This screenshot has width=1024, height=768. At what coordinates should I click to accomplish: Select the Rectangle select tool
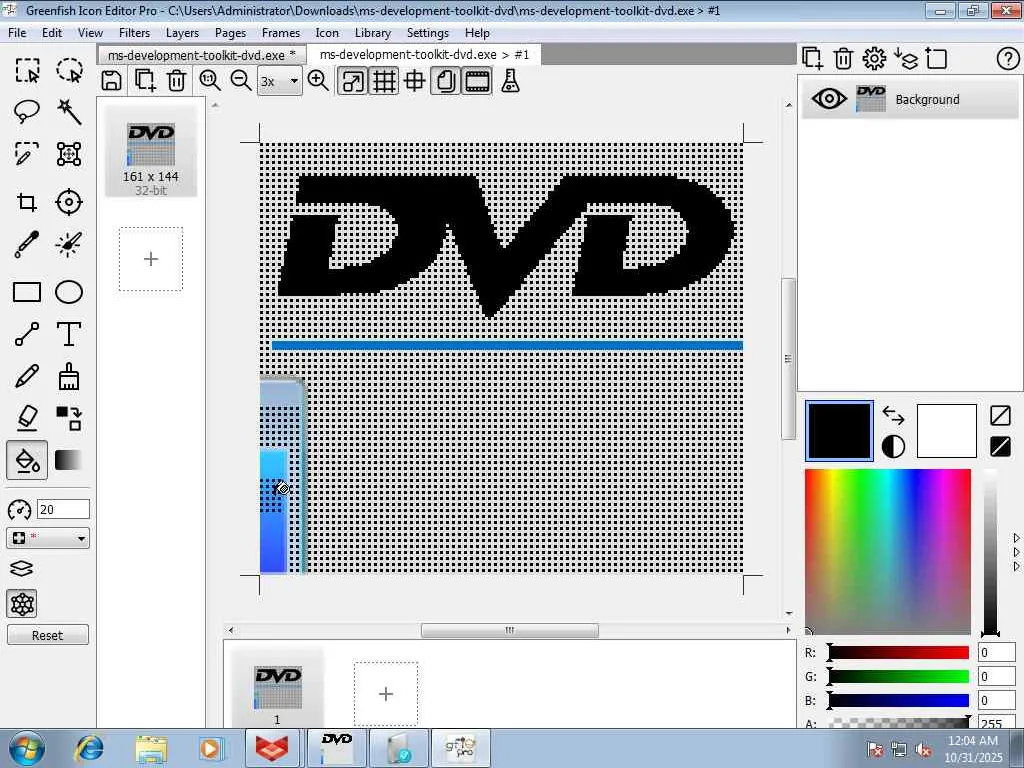pos(27,70)
